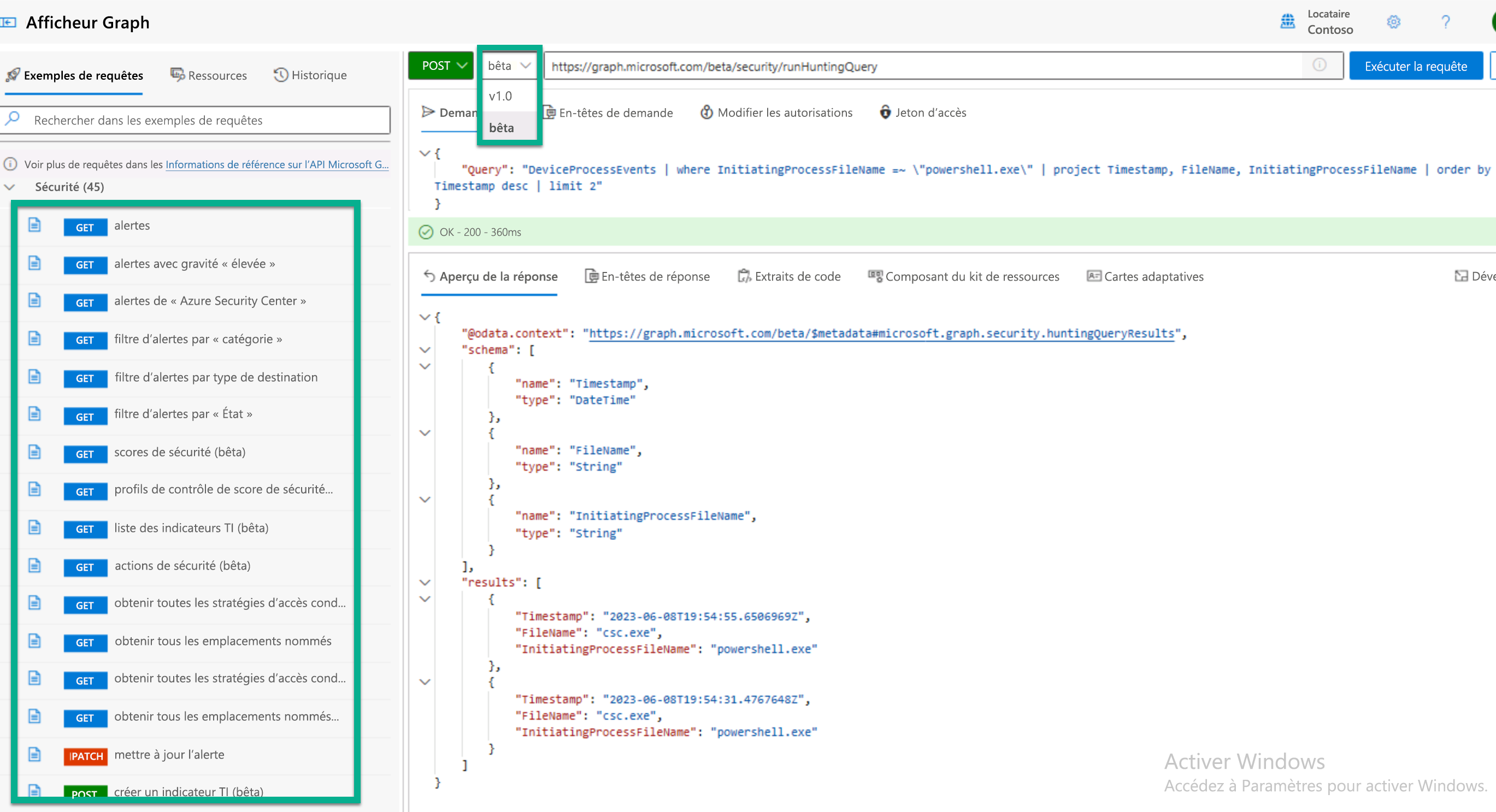
Task: Select v1.0 from the version list
Action: 509,96
